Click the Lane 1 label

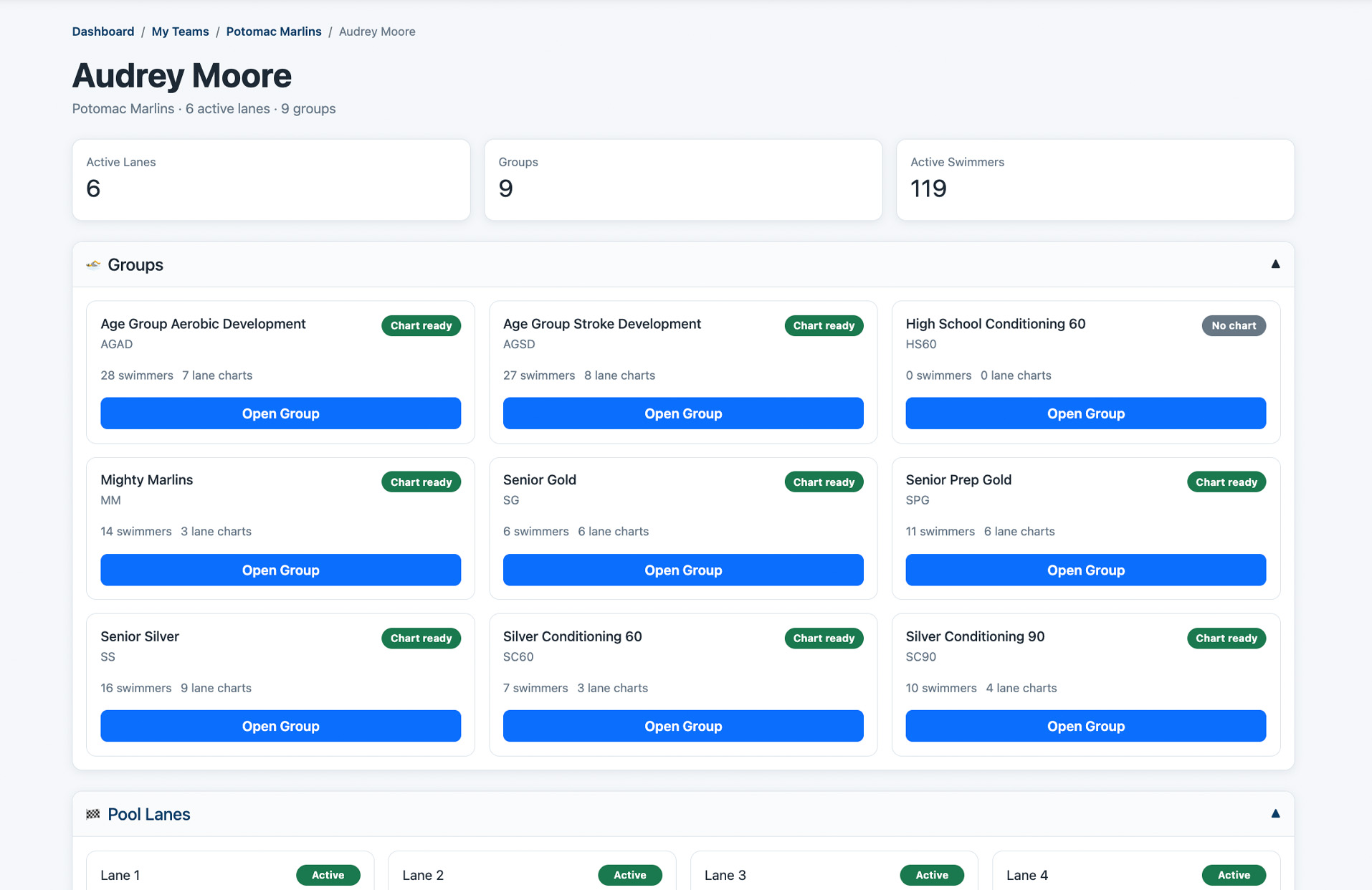click(x=120, y=875)
